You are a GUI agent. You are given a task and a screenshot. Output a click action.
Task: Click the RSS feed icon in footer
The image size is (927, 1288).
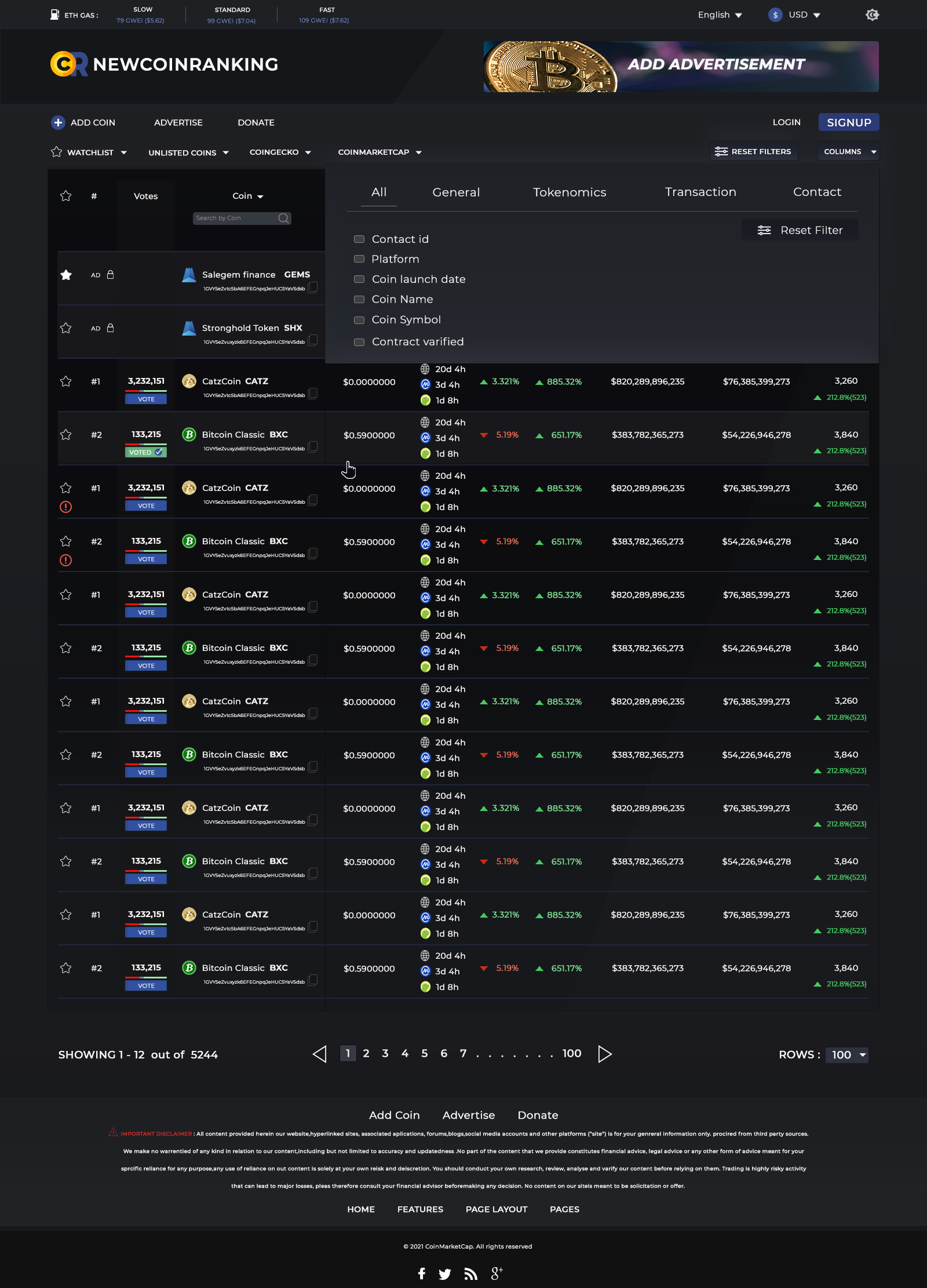click(x=470, y=1274)
